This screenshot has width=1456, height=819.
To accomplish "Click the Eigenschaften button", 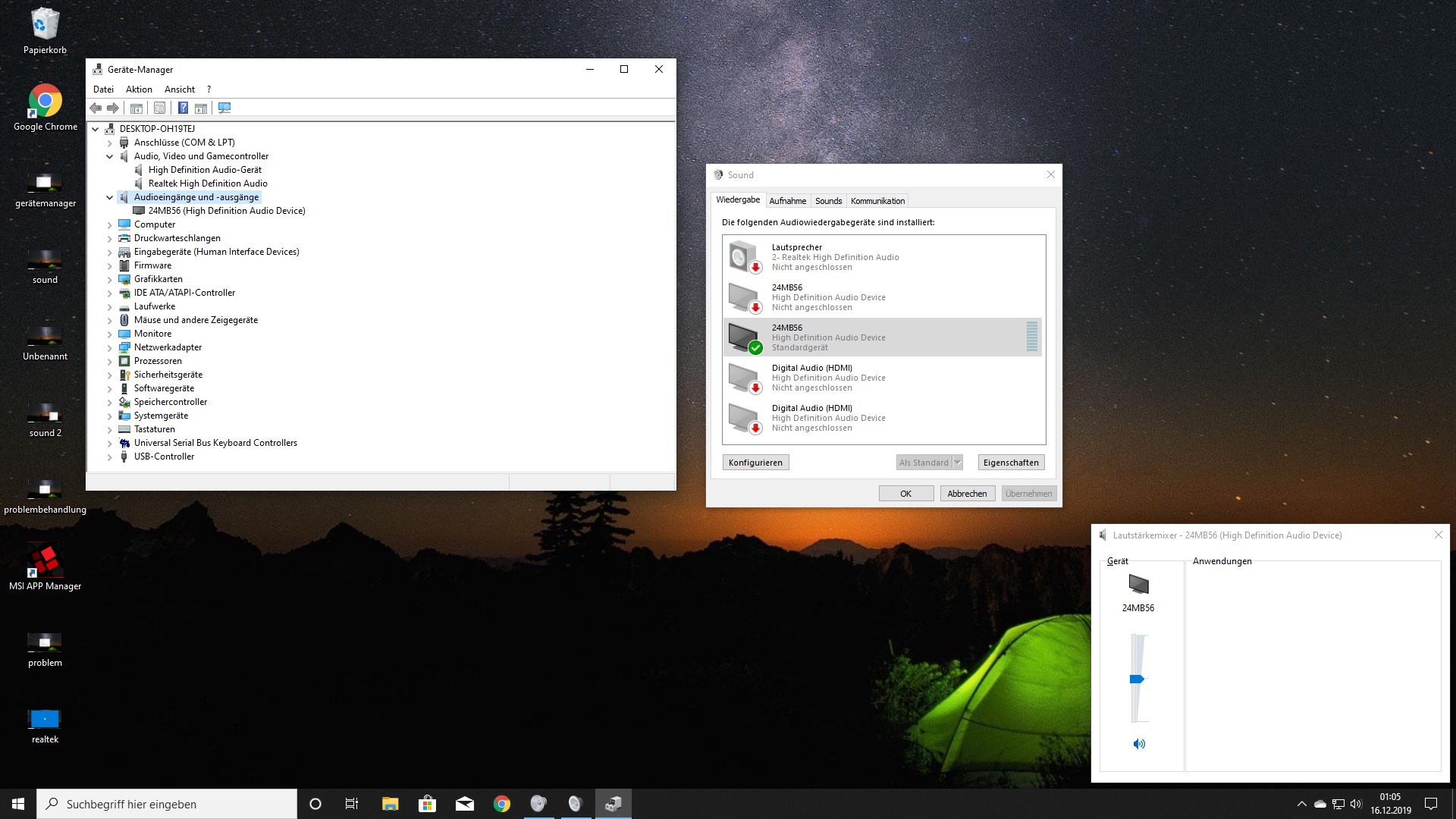I will (1011, 463).
